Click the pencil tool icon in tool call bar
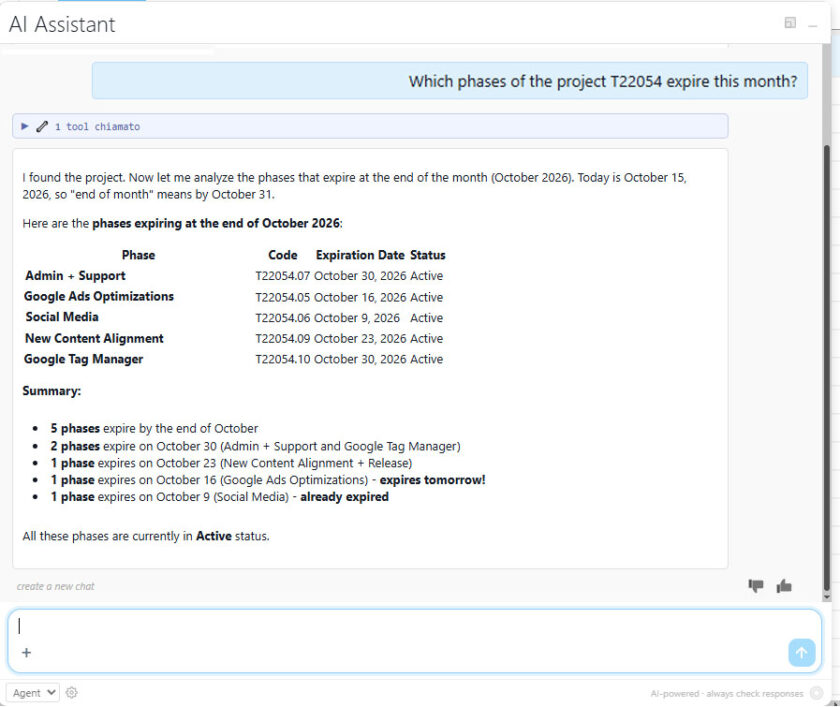The height and width of the screenshot is (707, 840). coord(42,126)
